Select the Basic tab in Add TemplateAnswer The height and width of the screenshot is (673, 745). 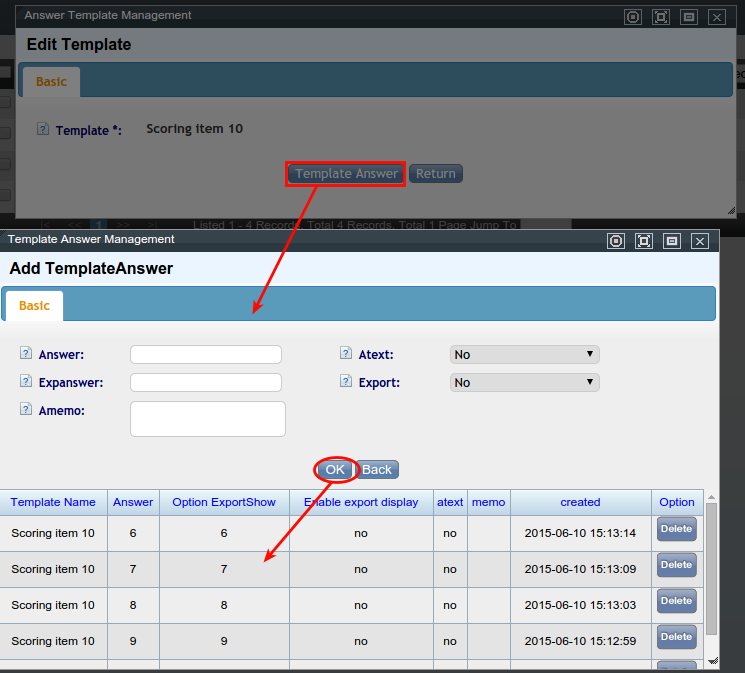34,306
